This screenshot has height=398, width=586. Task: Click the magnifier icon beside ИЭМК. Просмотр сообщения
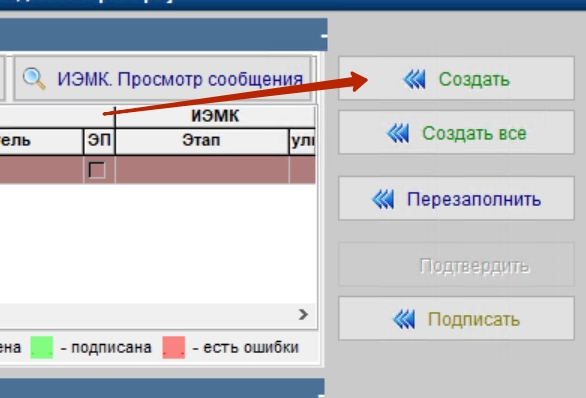(x=34, y=79)
